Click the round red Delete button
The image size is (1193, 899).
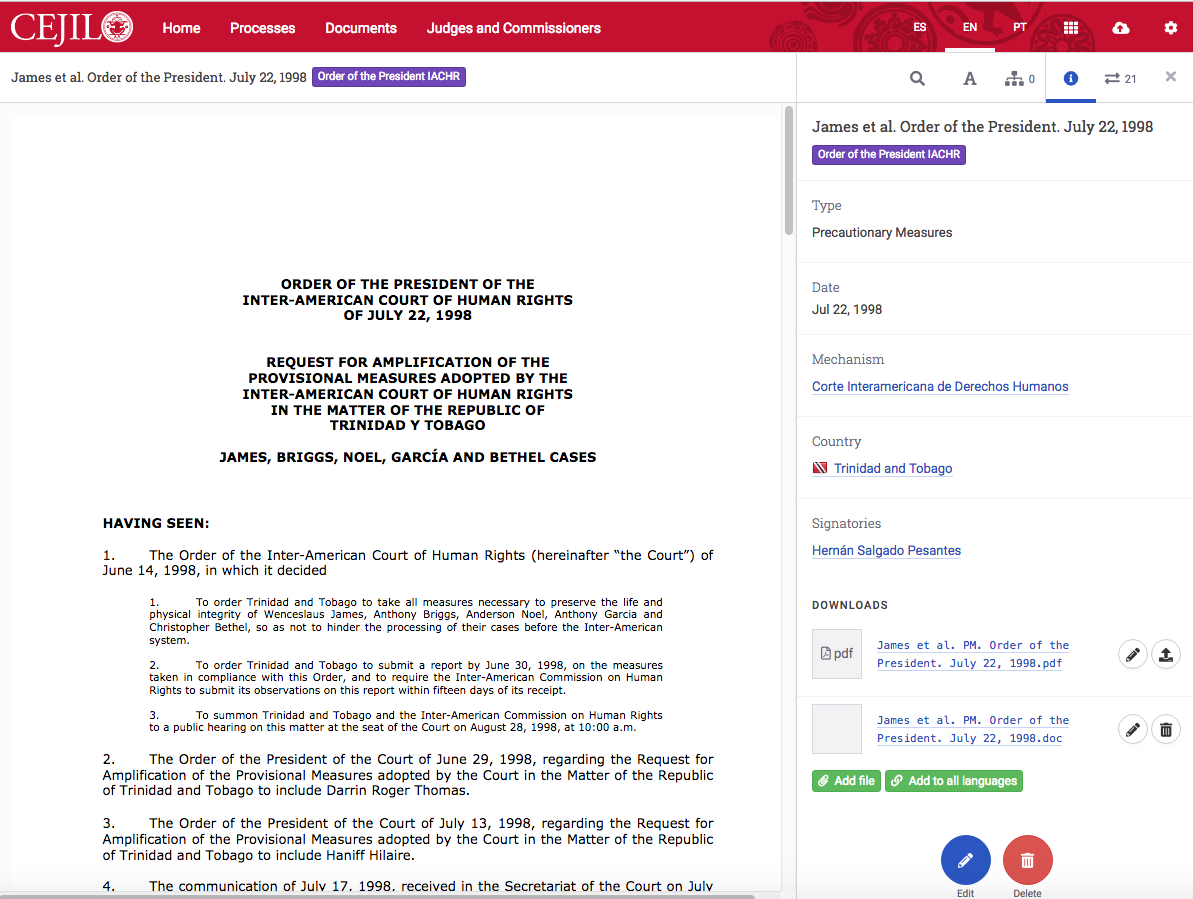pos(1028,860)
